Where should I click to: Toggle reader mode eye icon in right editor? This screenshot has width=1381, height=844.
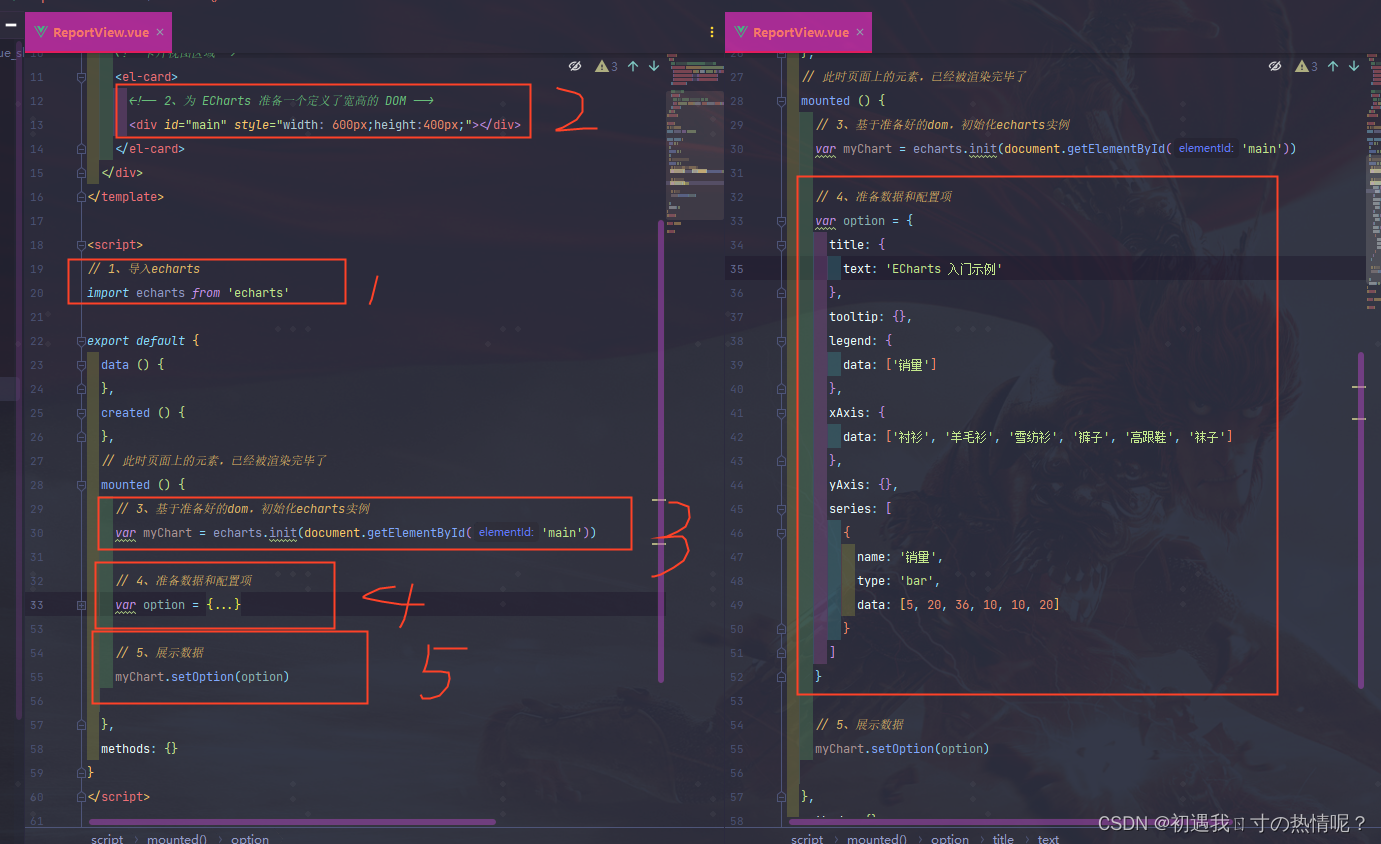tap(1275, 66)
